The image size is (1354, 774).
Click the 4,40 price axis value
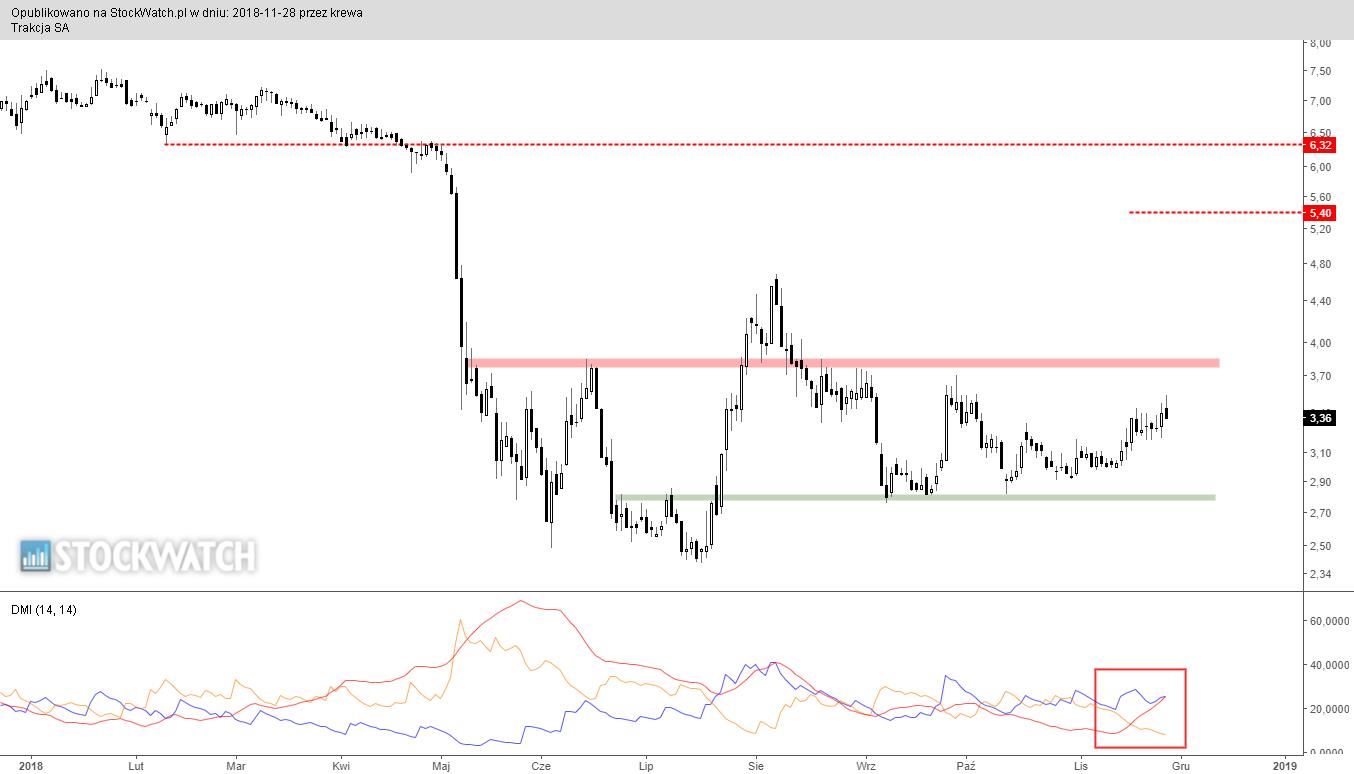pos(1320,301)
